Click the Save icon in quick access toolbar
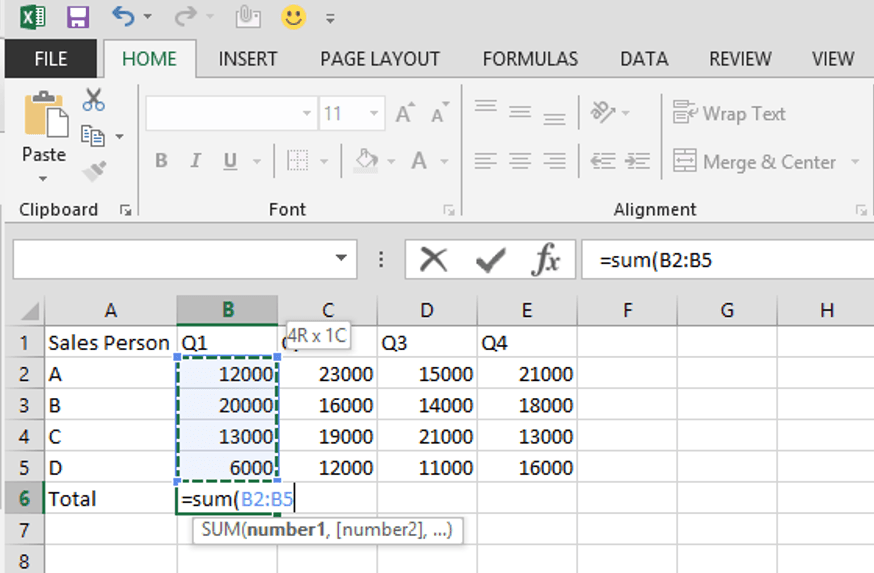 (x=77, y=17)
